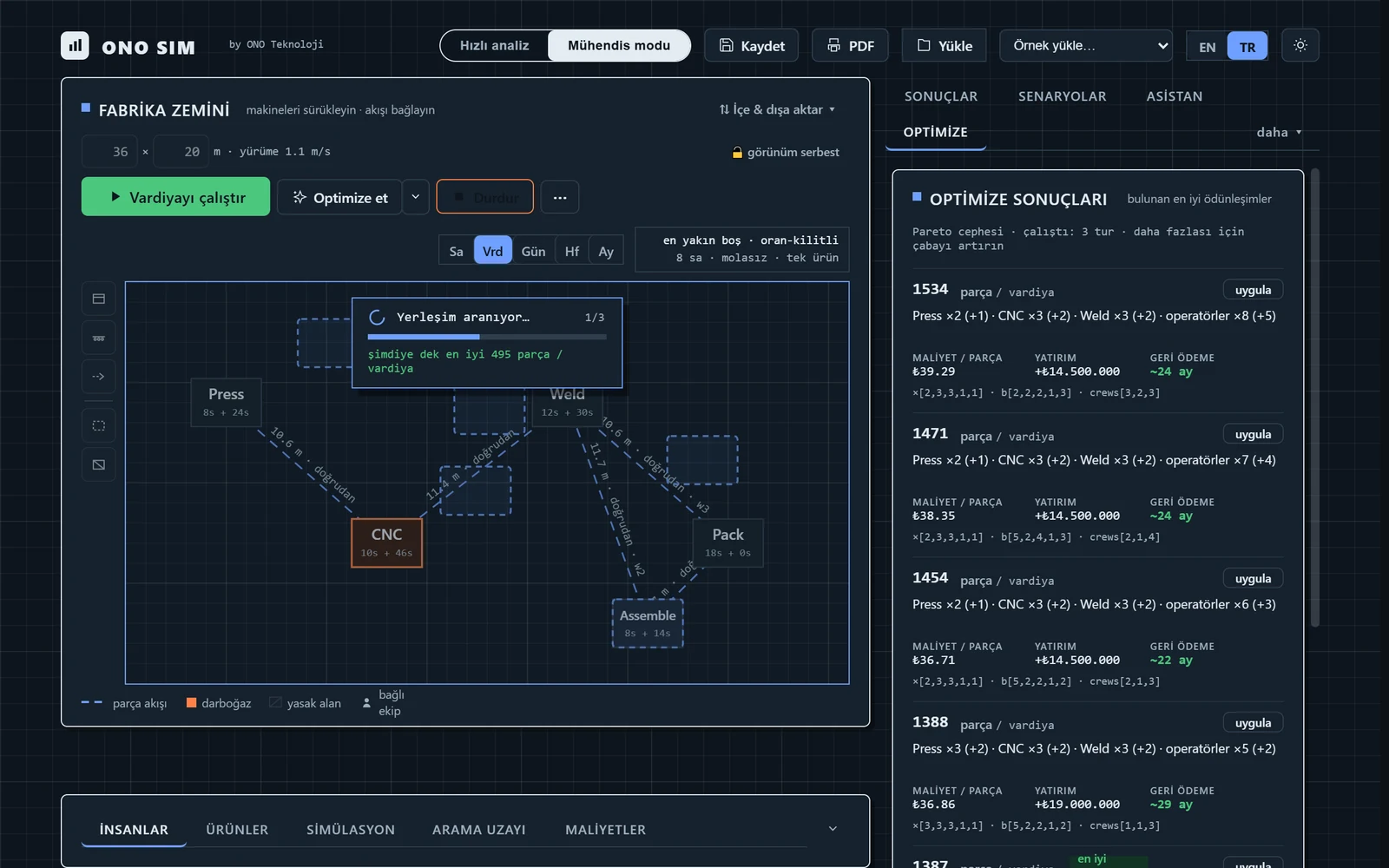Viewport: 1389px width, 868px height.
Task: Open the Örnek yükle dropdown
Action: (x=1086, y=45)
